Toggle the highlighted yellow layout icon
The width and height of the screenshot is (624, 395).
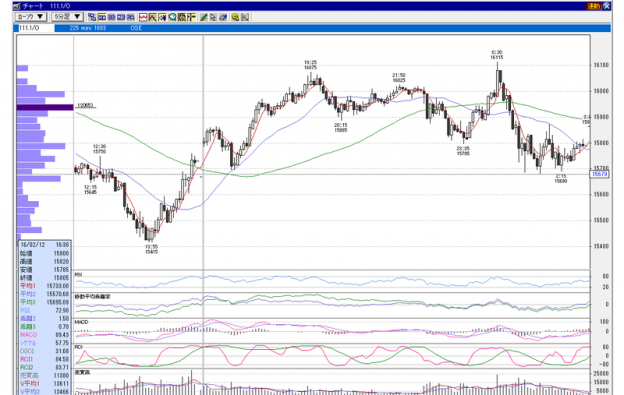(102, 17)
